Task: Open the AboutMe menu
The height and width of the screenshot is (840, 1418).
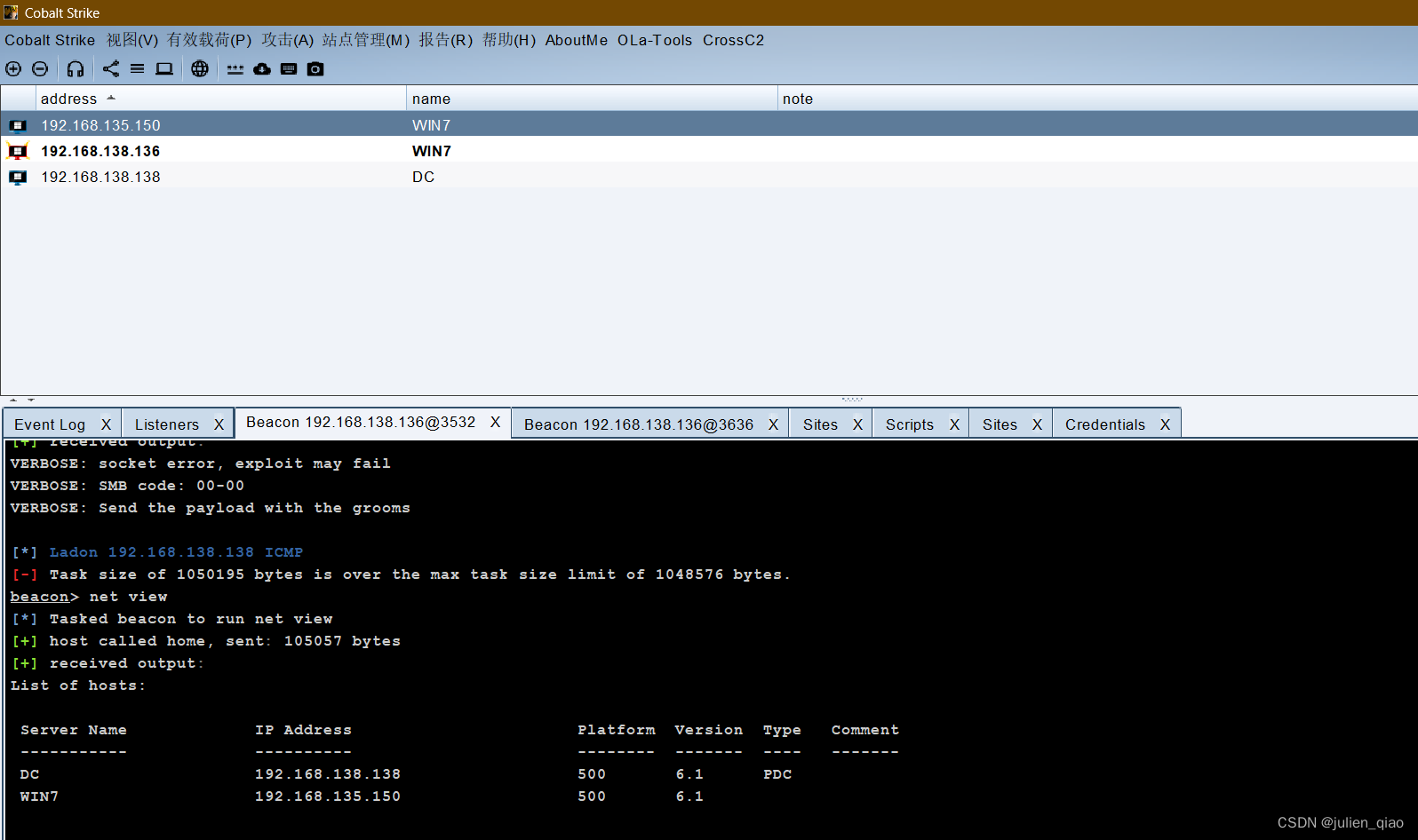Action: pos(577,40)
